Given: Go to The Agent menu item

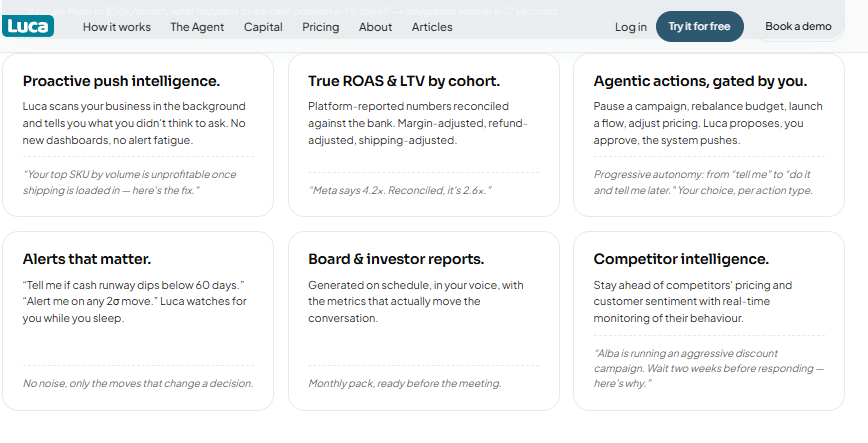Looking at the screenshot, I should [197, 27].
